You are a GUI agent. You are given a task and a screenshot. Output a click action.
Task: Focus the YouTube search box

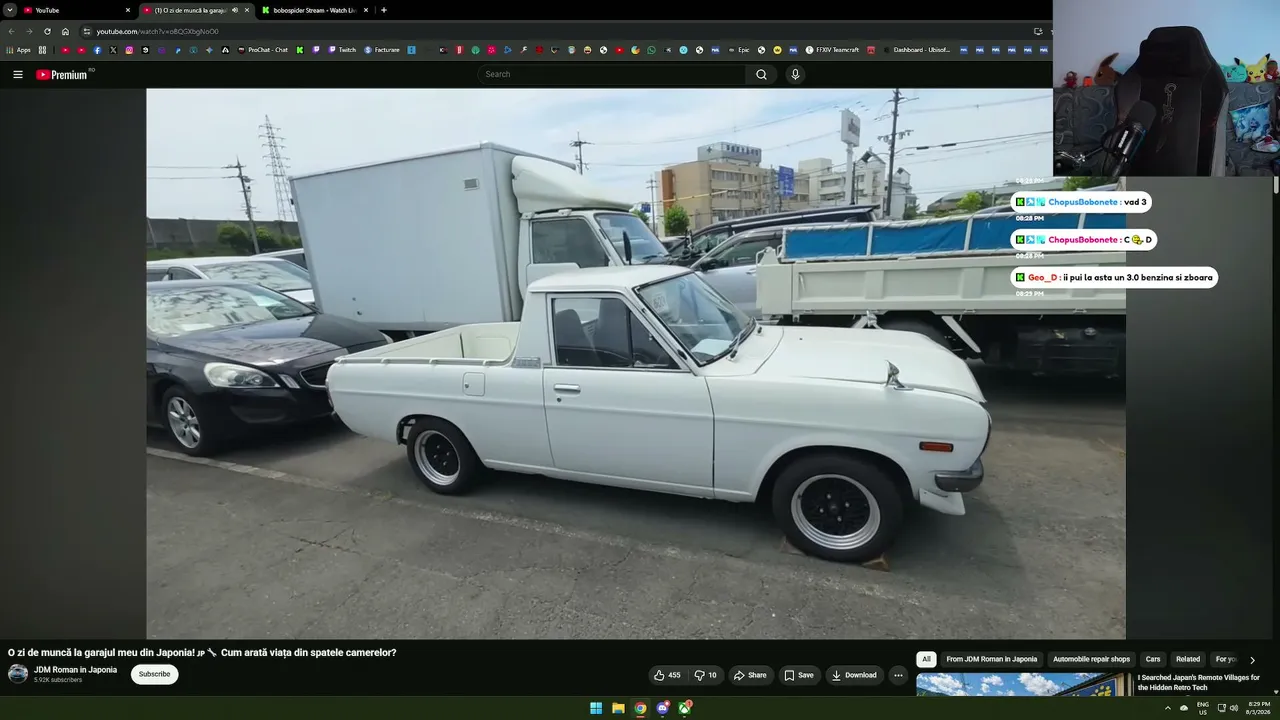612,74
